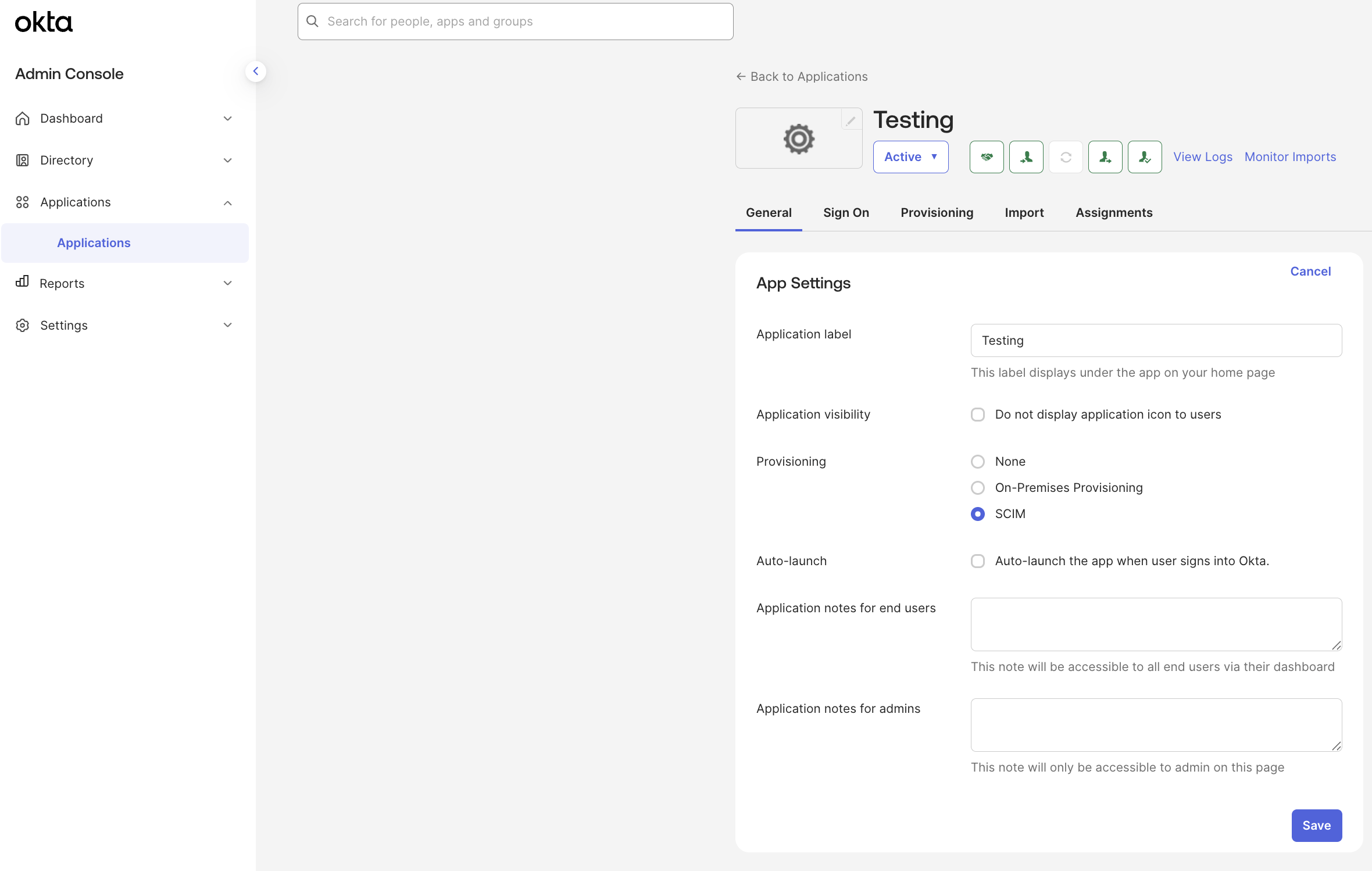Viewport: 1372px width, 871px height.
Task: Open the Active status dropdown
Action: click(910, 157)
